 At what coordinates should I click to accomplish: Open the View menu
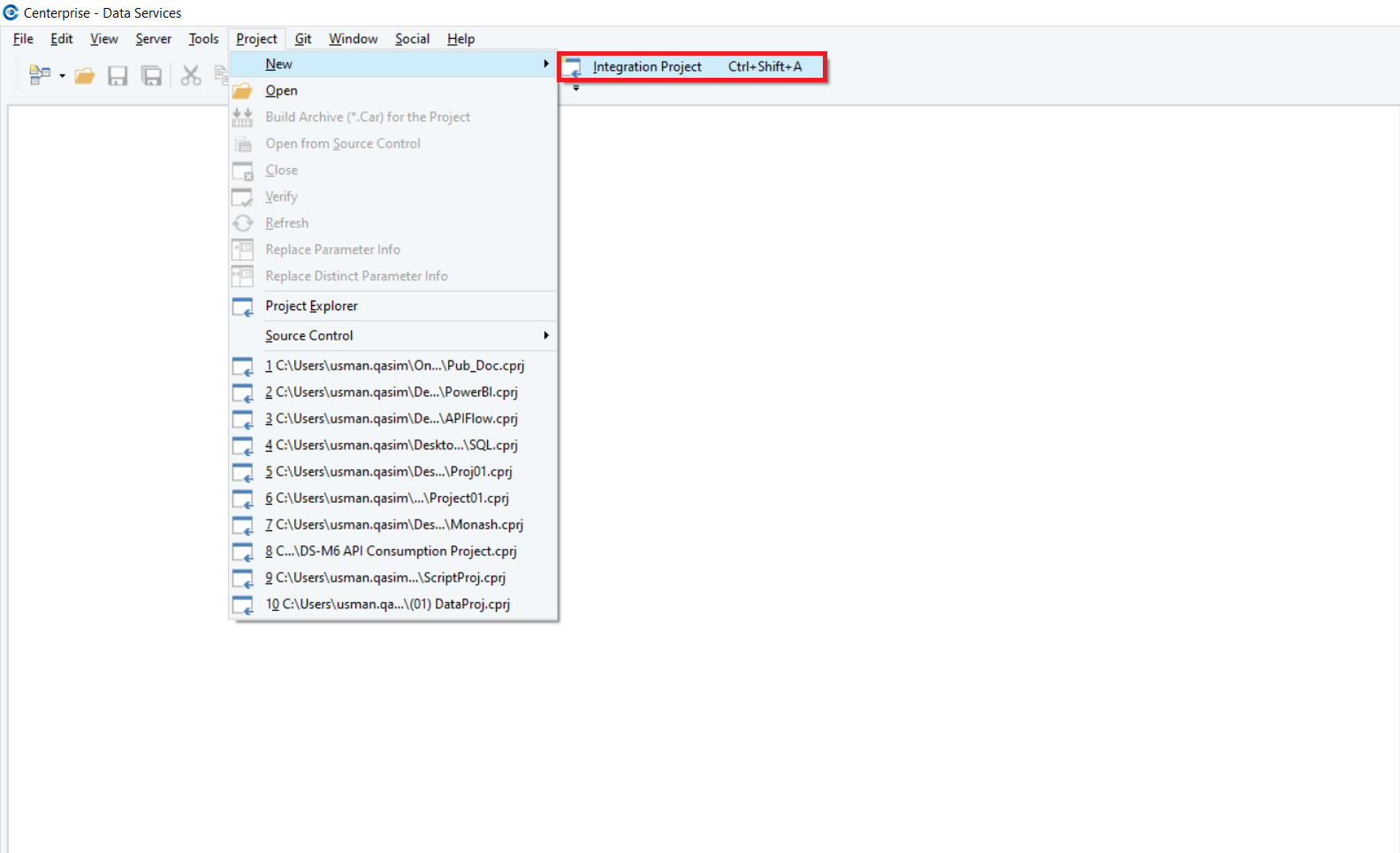pyautogui.click(x=104, y=39)
